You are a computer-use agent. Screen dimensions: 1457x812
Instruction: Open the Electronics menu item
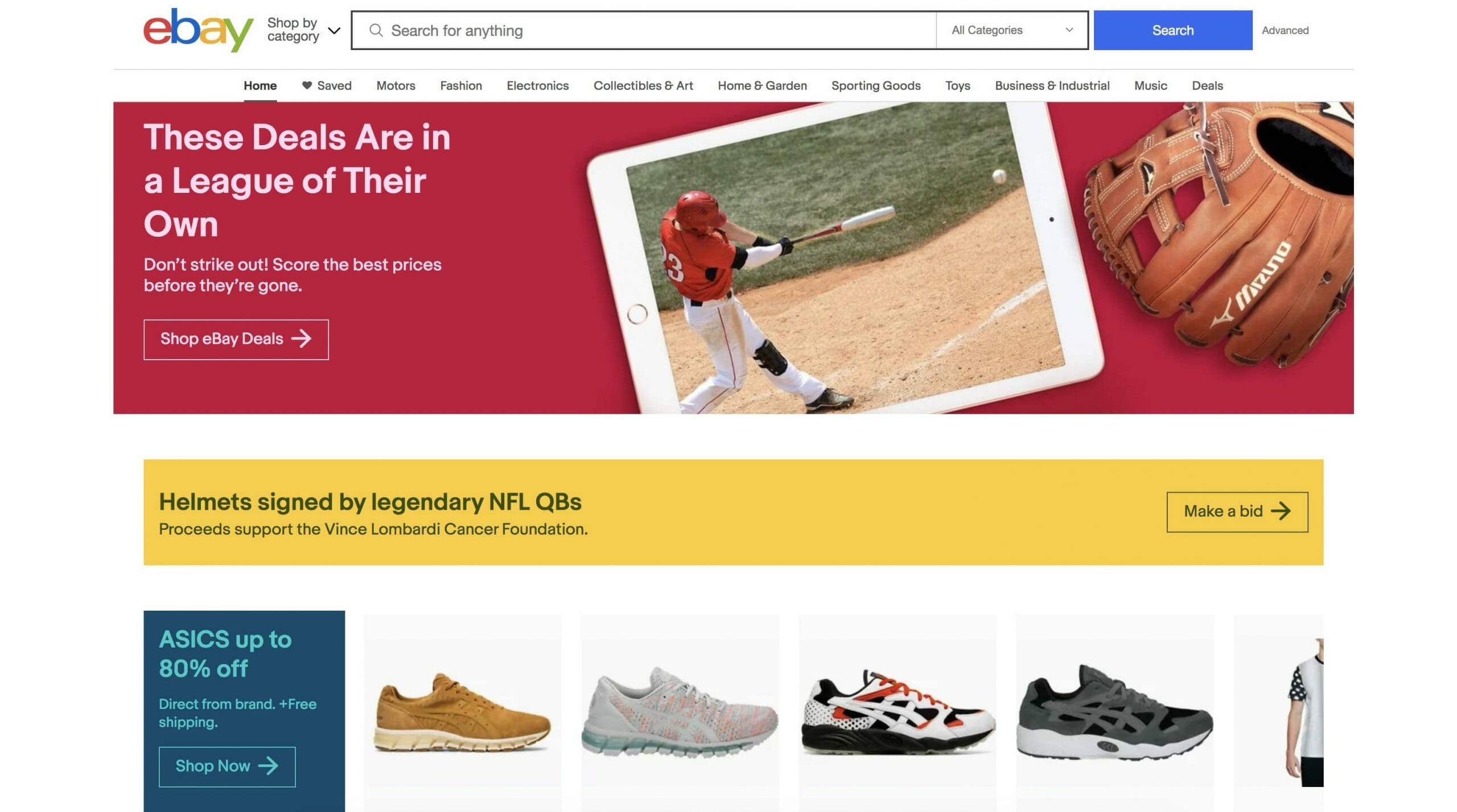(x=537, y=85)
